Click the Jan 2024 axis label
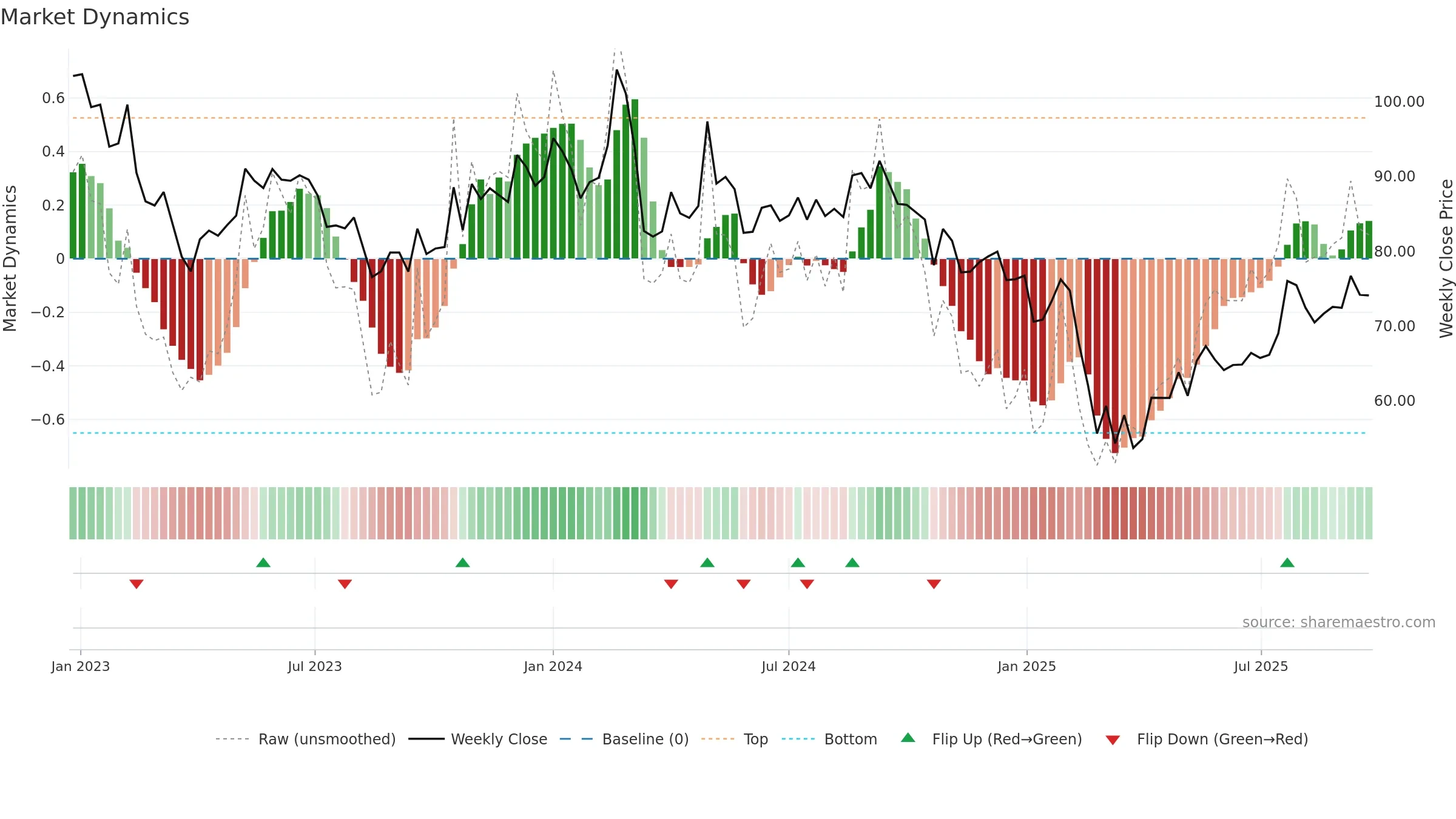Image resolution: width=1456 pixels, height=819 pixels. pos(553,666)
